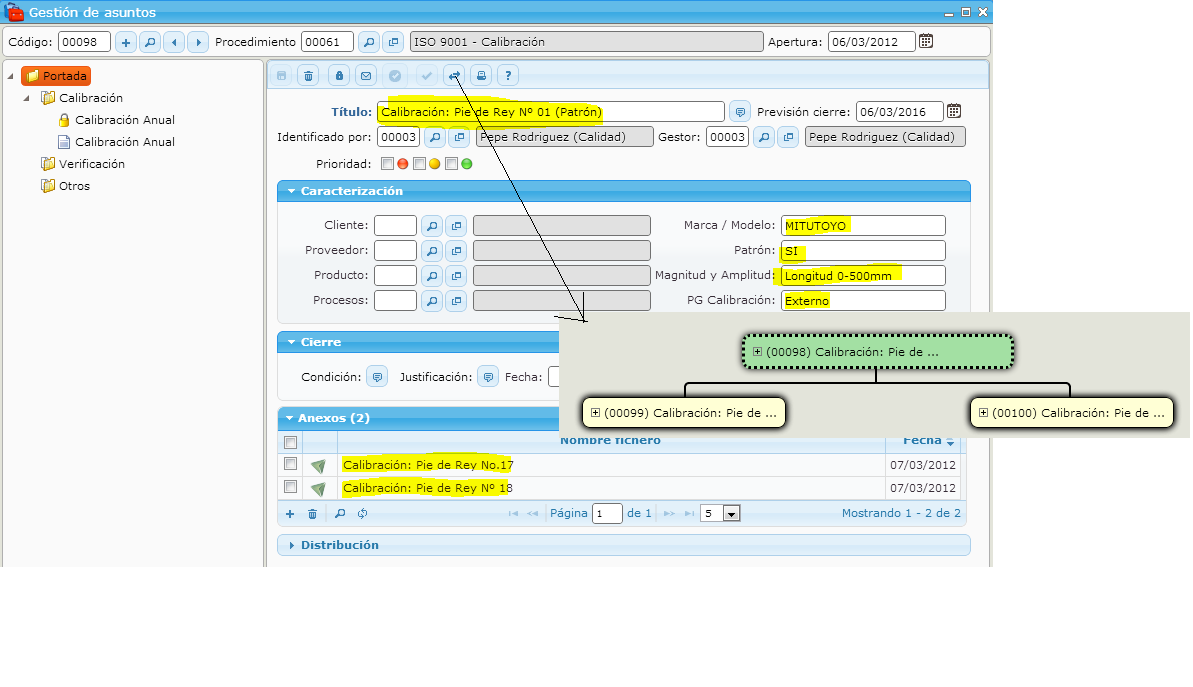Screen dimensions: 1193x687
Task: Collapse the Portada tree node arrow
Action: [10, 76]
